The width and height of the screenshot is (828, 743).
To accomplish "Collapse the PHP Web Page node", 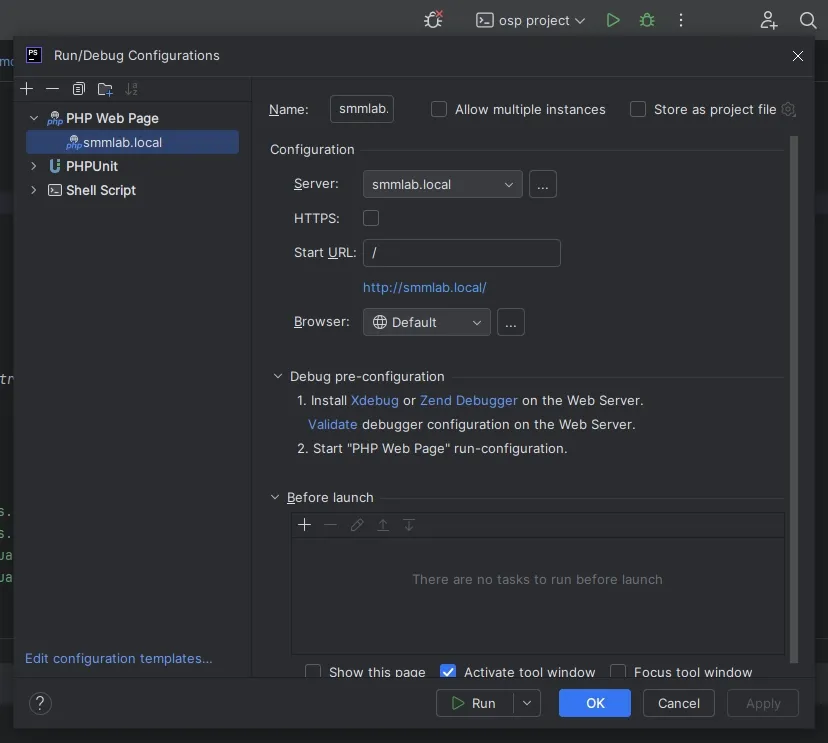I will [x=34, y=118].
